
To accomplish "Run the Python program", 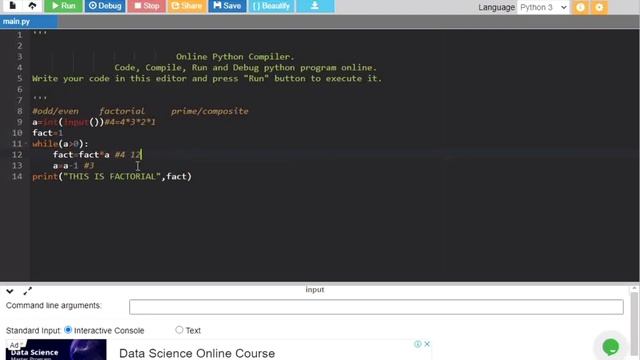I will (64, 6).
